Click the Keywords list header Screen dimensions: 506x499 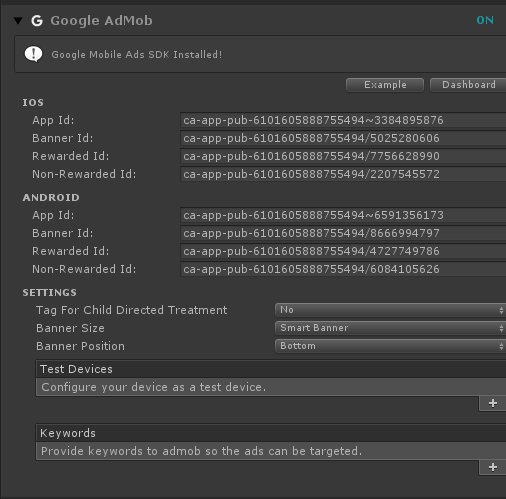pos(271,433)
